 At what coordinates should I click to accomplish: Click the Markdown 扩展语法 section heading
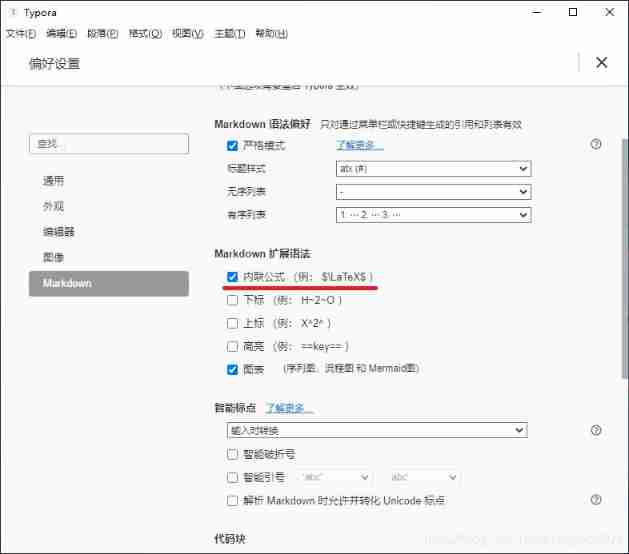pyautogui.click(x=262, y=254)
